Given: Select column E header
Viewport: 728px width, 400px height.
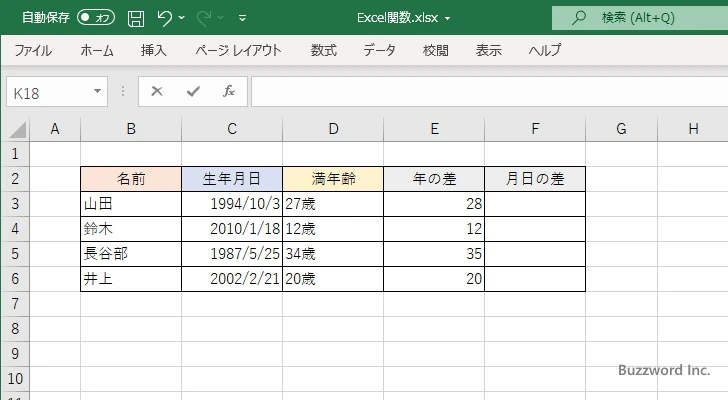Looking at the screenshot, I should point(434,129).
